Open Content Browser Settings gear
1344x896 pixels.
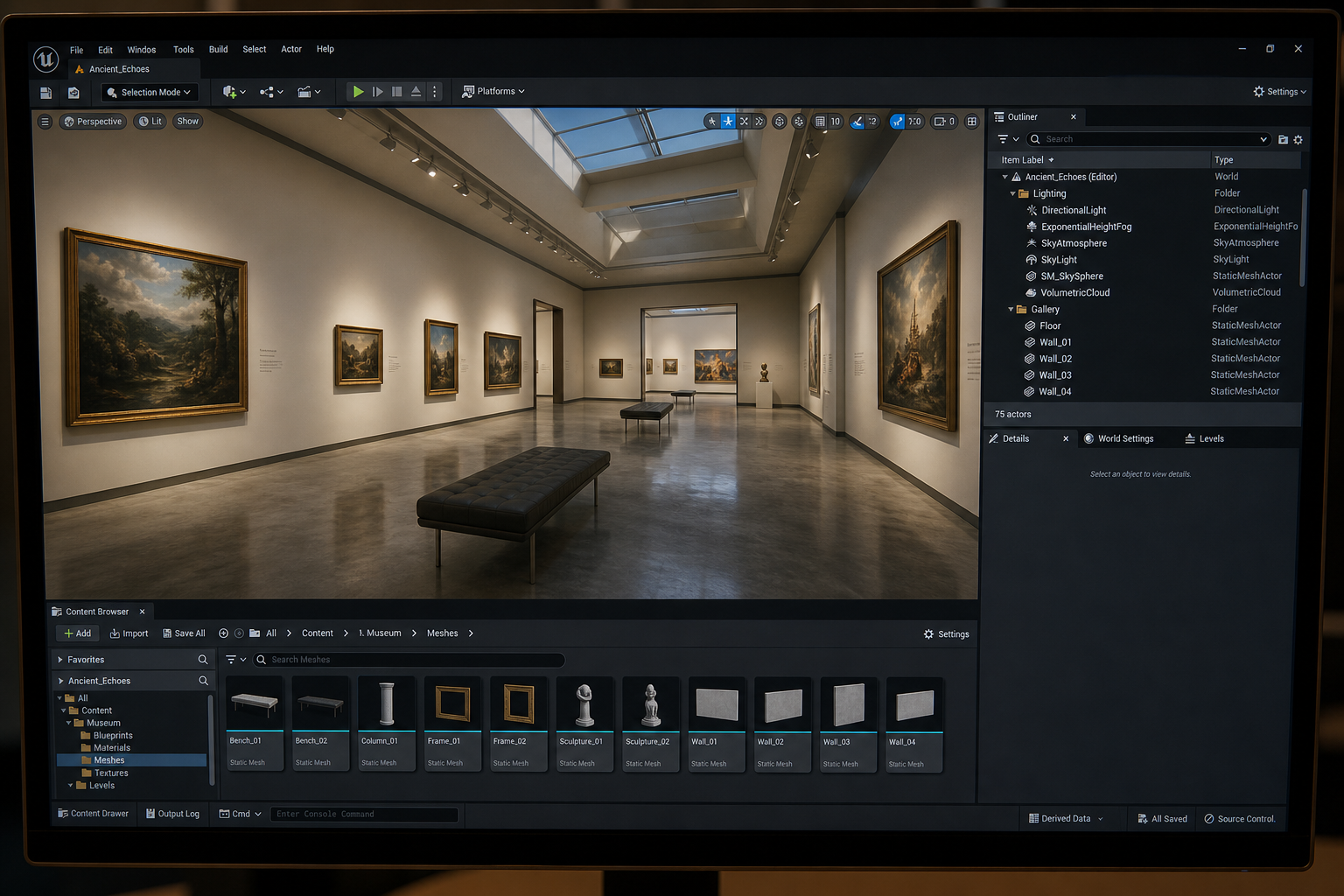[947, 634]
